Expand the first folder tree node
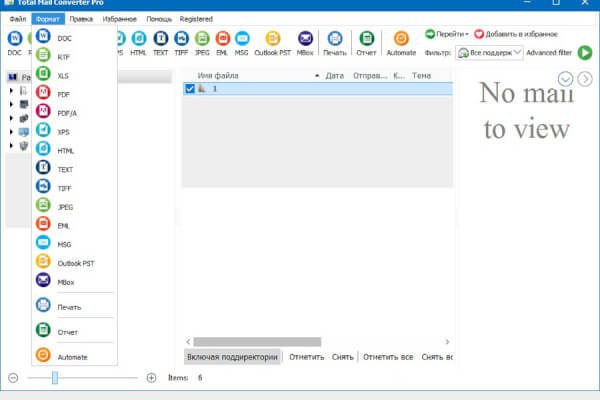This screenshot has height=400, width=600. (x=11, y=90)
